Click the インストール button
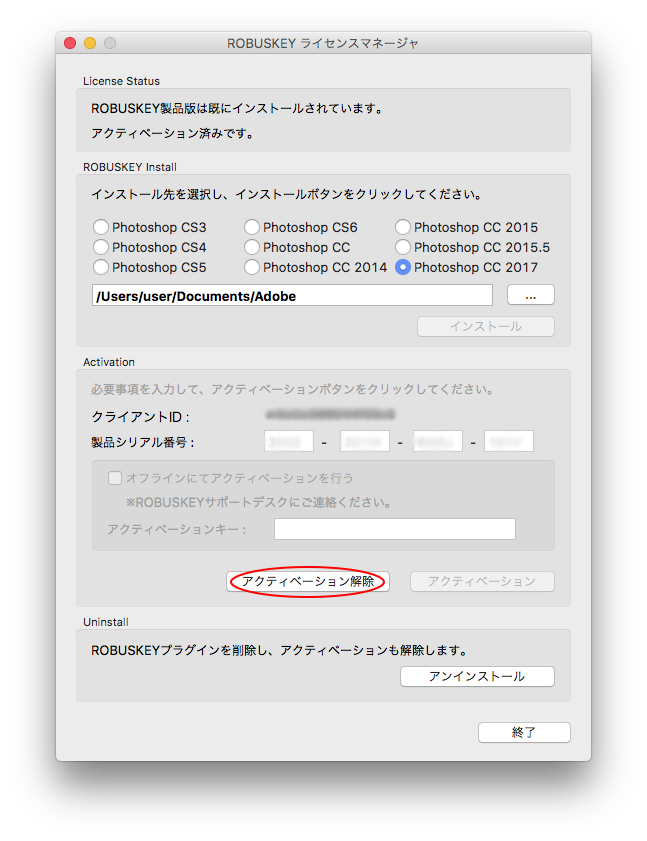The width and height of the screenshot is (647, 841). point(486,327)
